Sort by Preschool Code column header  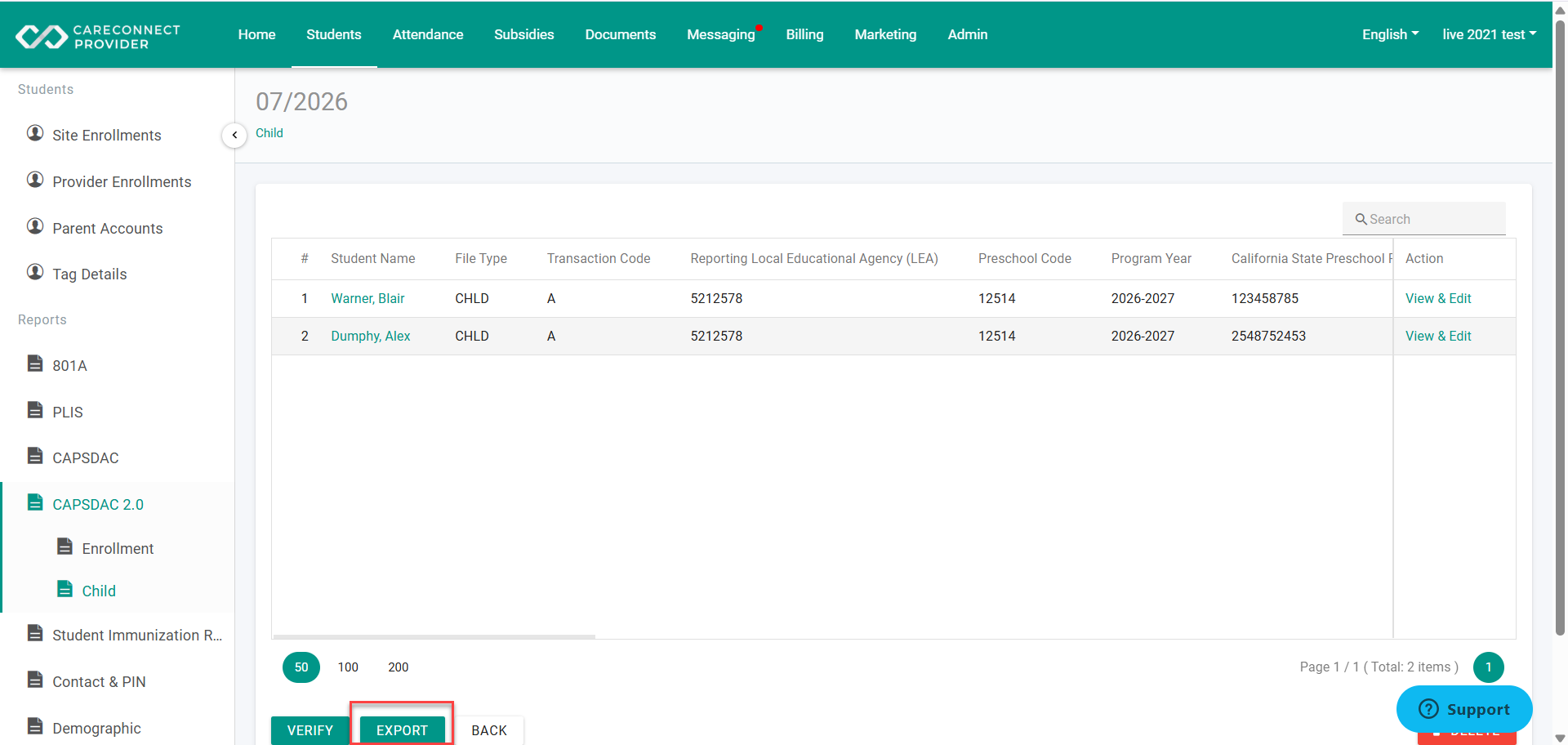1025,259
